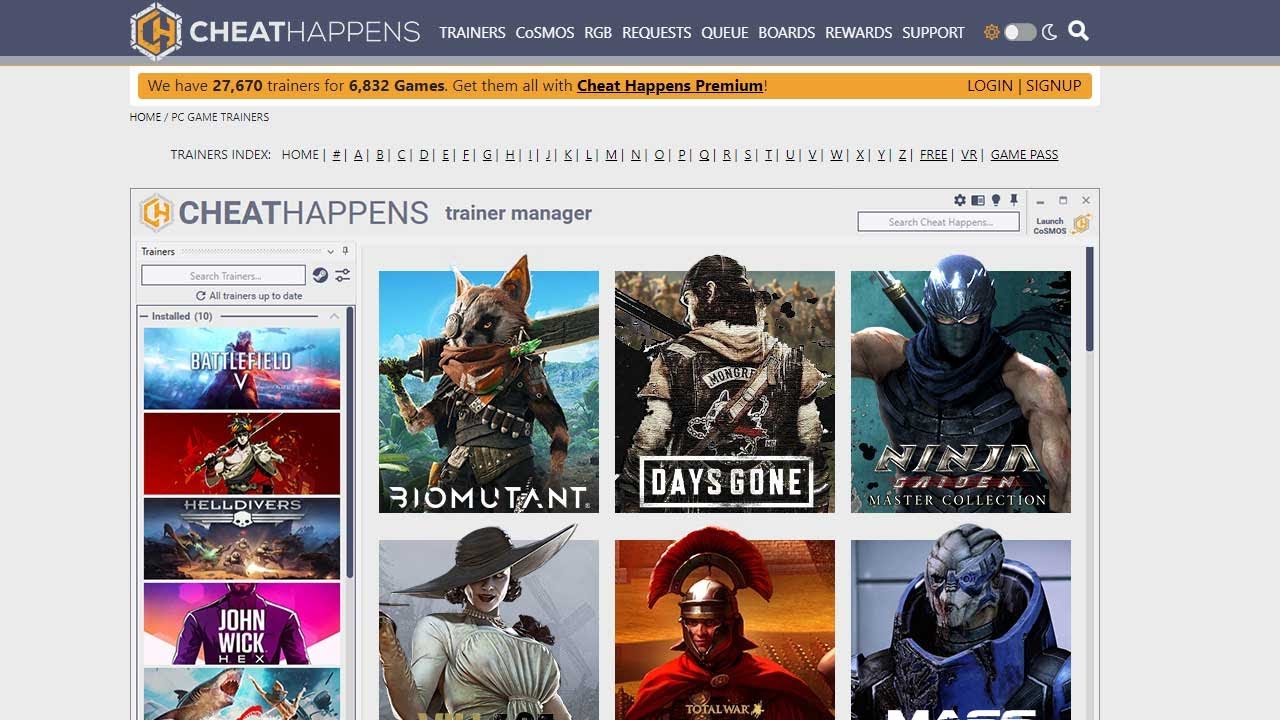Open the VR trainers index link
This screenshot has height=720, width=1280.
tap(969, 155)
